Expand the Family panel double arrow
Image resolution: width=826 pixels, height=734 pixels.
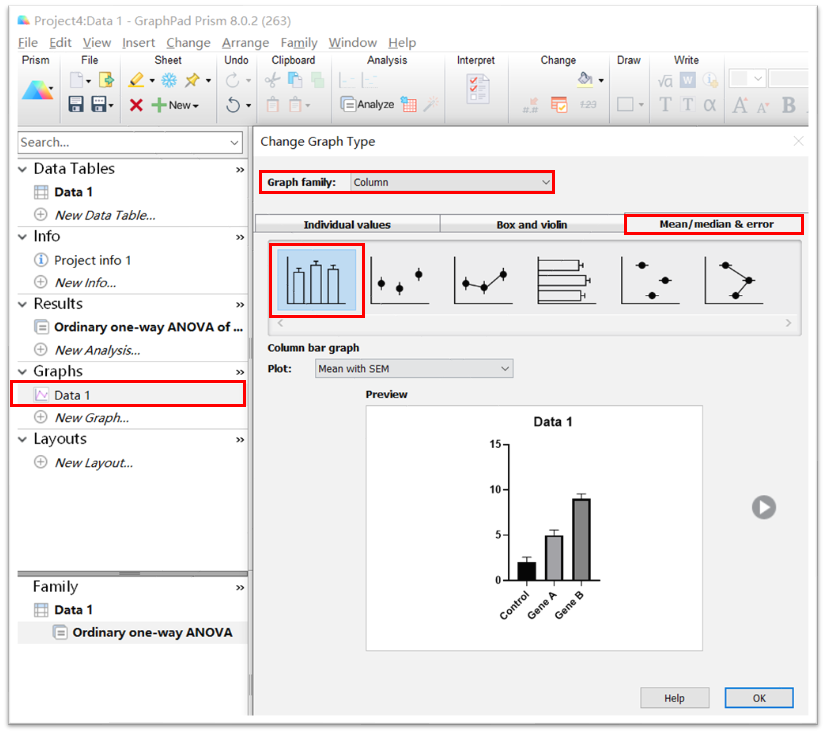(240, 587)
